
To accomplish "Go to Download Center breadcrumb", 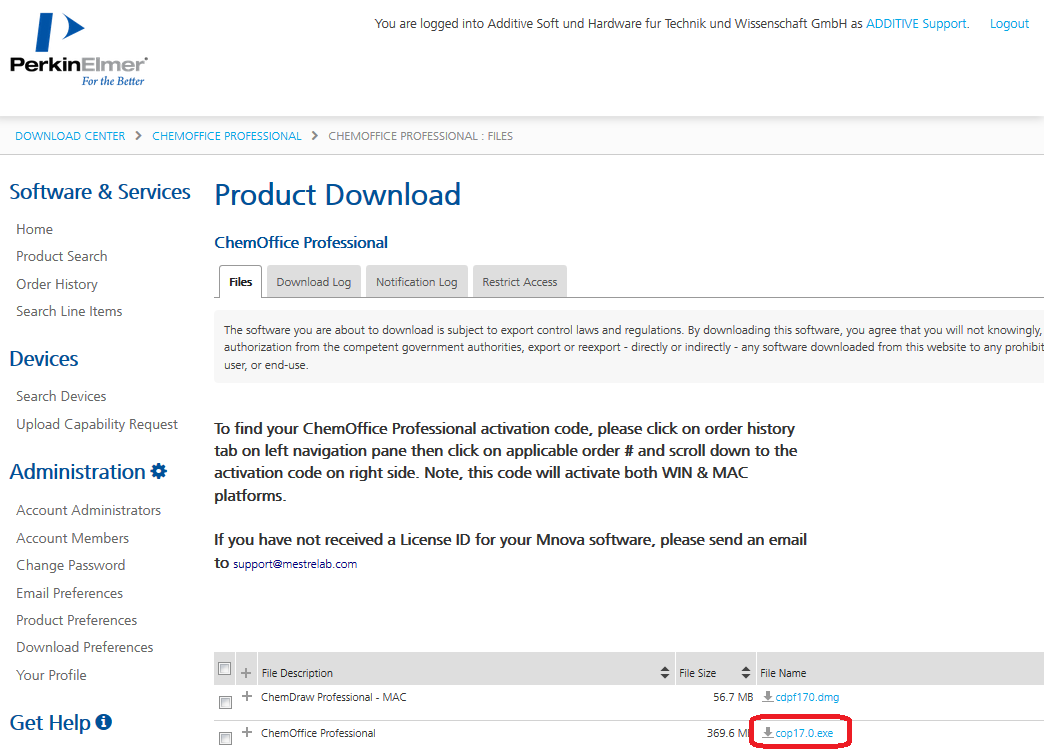I will click(70, 136).
